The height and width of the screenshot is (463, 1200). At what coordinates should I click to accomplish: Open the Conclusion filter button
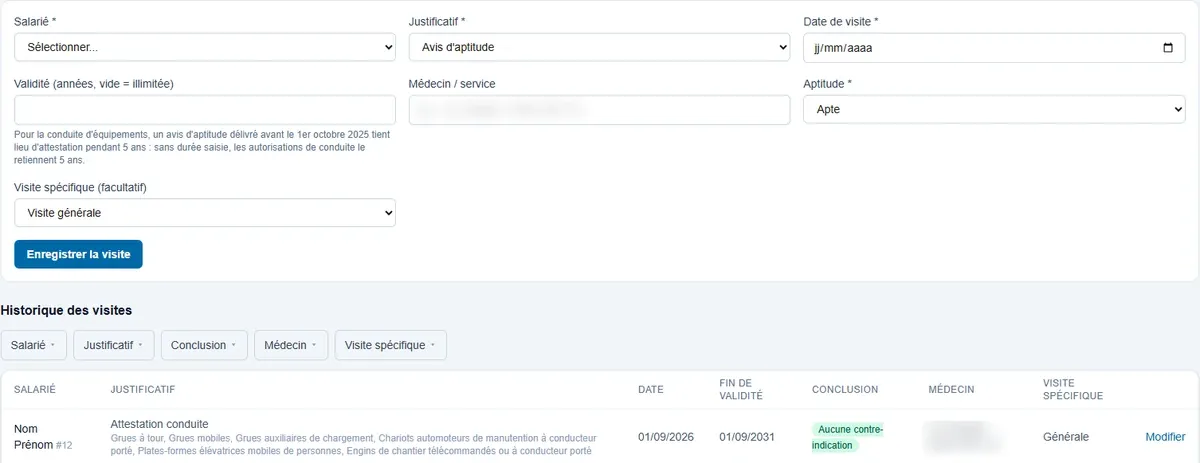204,345
